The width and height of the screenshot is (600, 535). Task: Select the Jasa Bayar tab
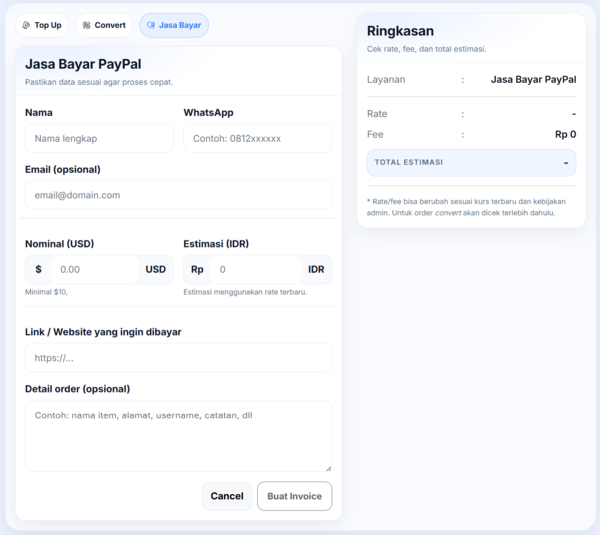click(174, 25)
